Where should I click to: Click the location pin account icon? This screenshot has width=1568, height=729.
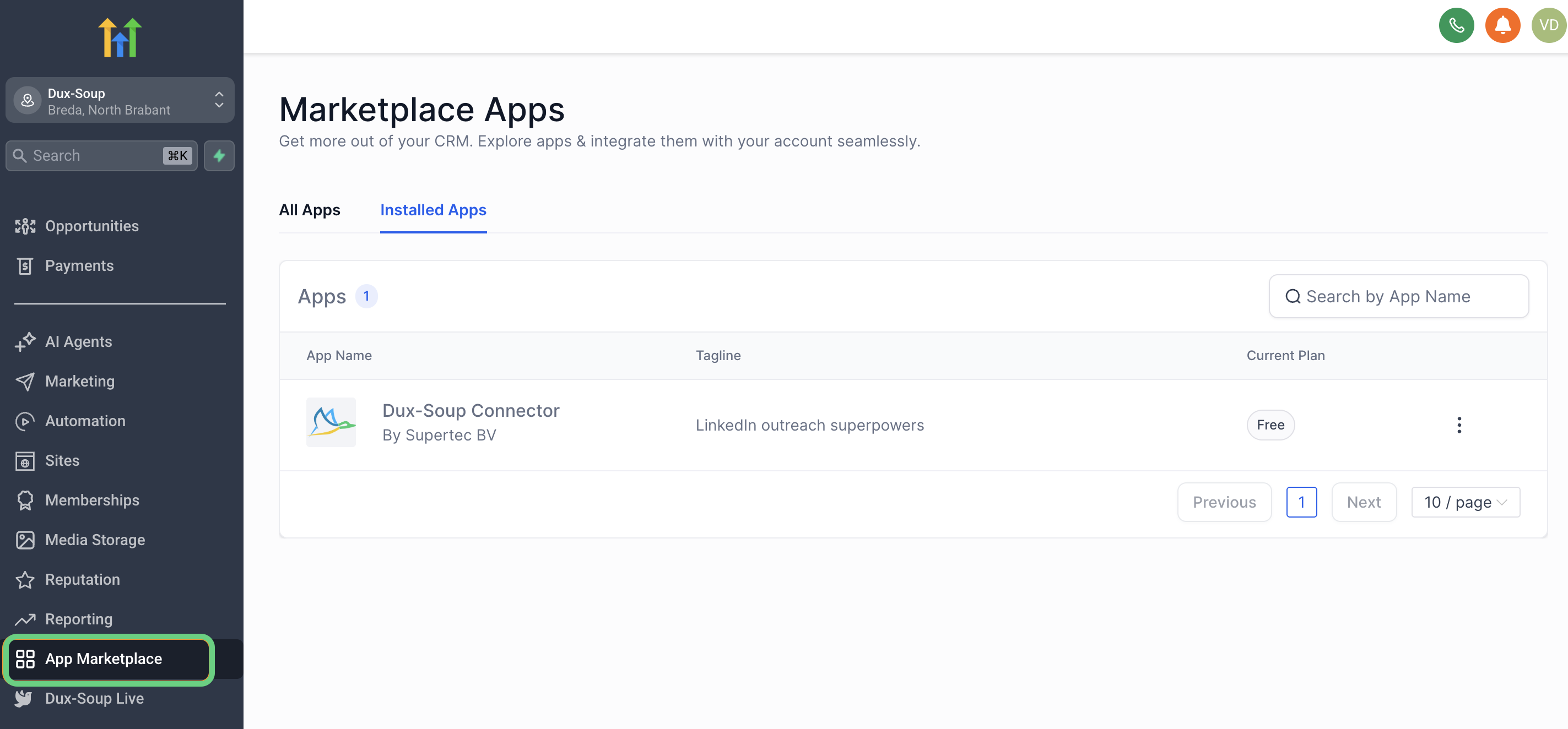pyautogui.click(x=28, y=100)
